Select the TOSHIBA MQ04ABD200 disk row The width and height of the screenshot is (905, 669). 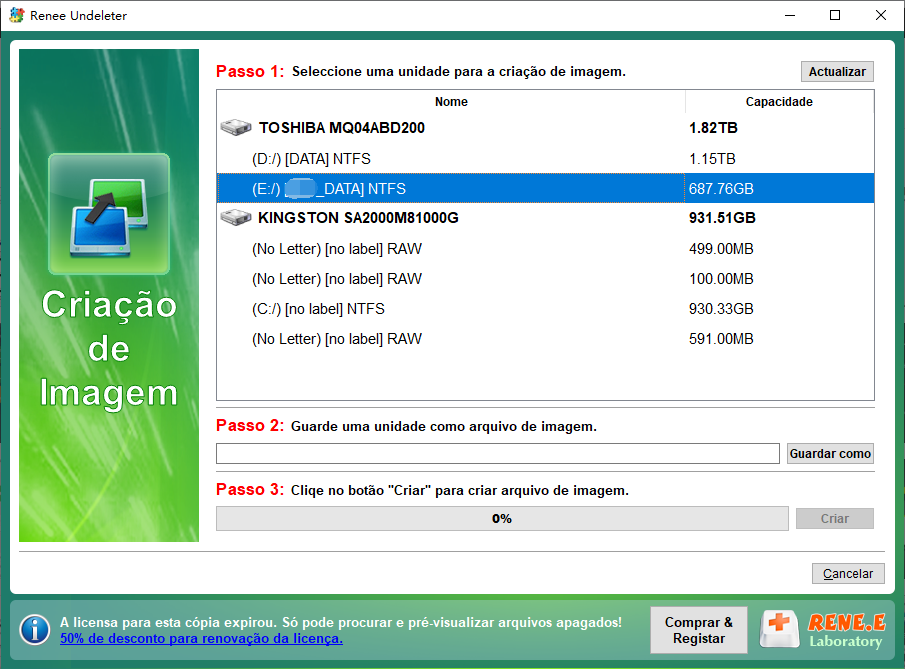pyautogui.click(x=545, y=128)
